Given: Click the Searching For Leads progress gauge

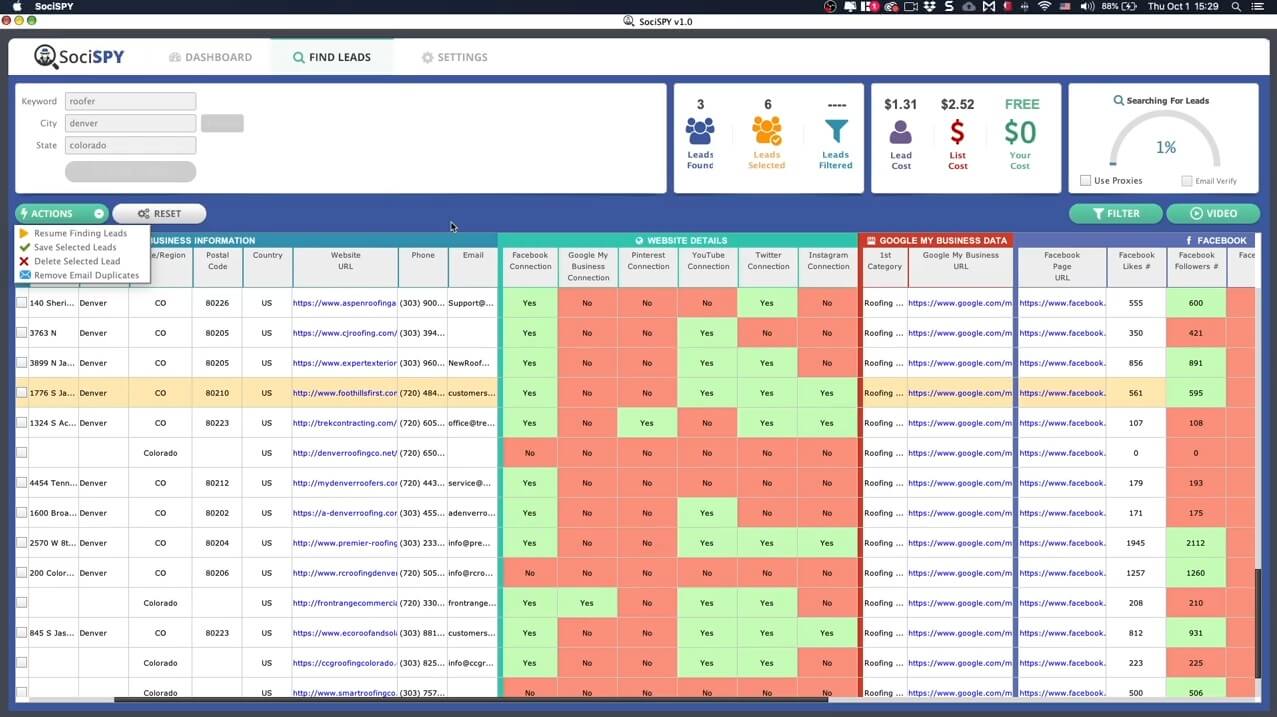Looking at the screenshot, I should (x=1165, y=140).
